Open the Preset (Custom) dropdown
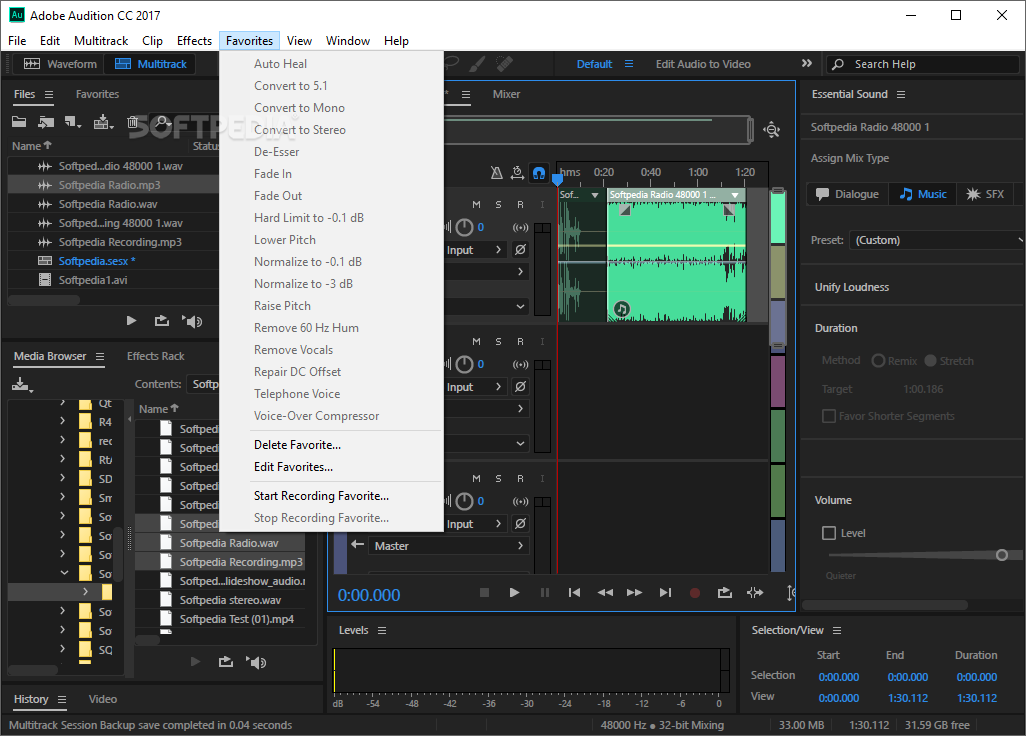 (x=937, y=240)
